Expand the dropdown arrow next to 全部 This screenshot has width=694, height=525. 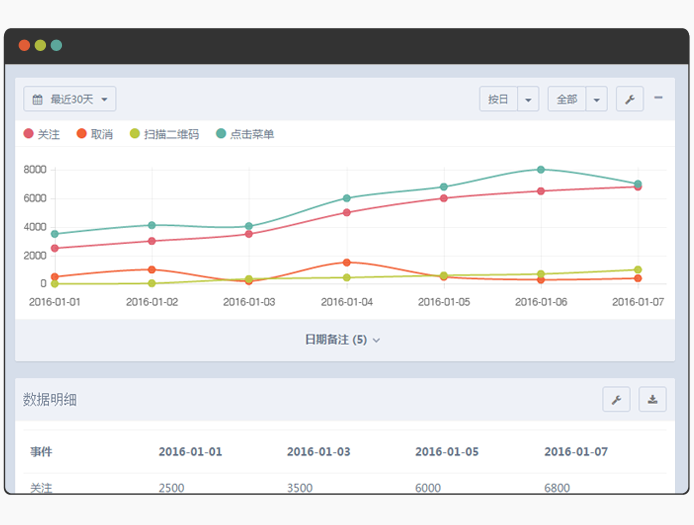click(597, 99)
